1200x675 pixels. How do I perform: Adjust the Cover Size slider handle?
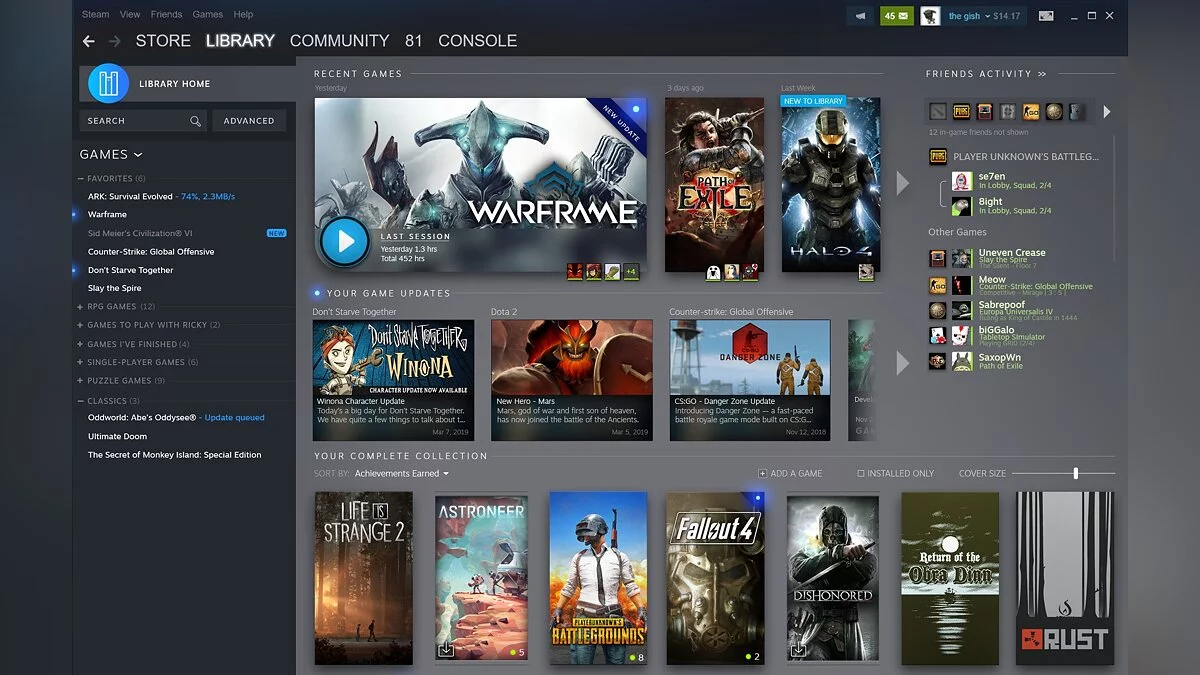[1076, 473]
